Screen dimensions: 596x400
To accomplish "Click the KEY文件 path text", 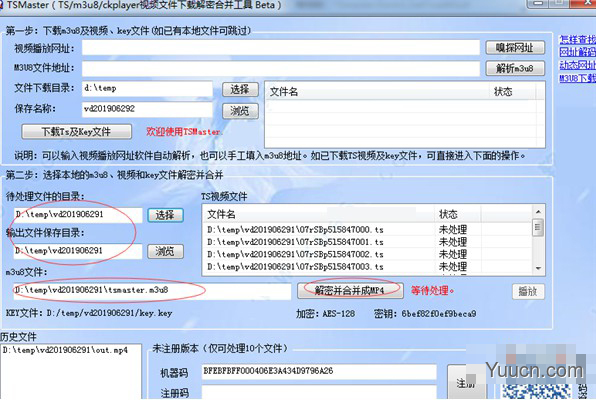I will tap(89, 313).
